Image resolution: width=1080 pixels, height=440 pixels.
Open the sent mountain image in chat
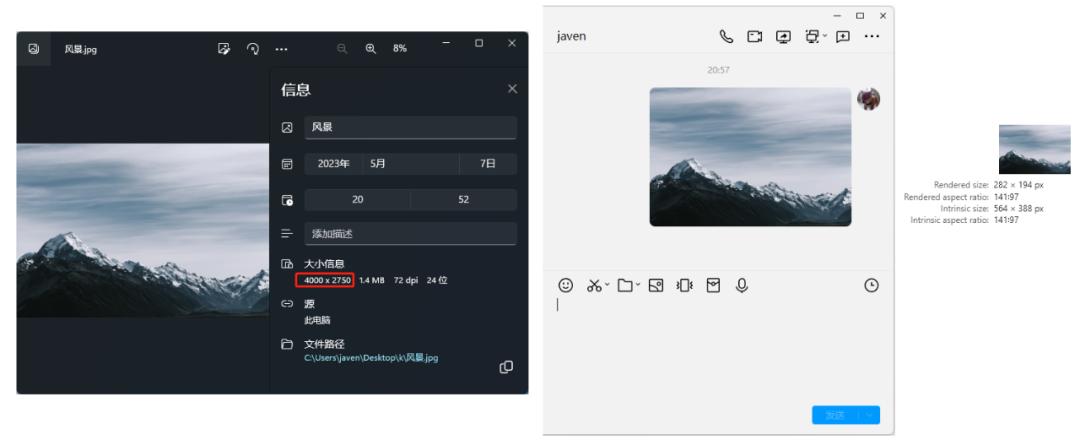pyautogui.click(x=750, y=157)
